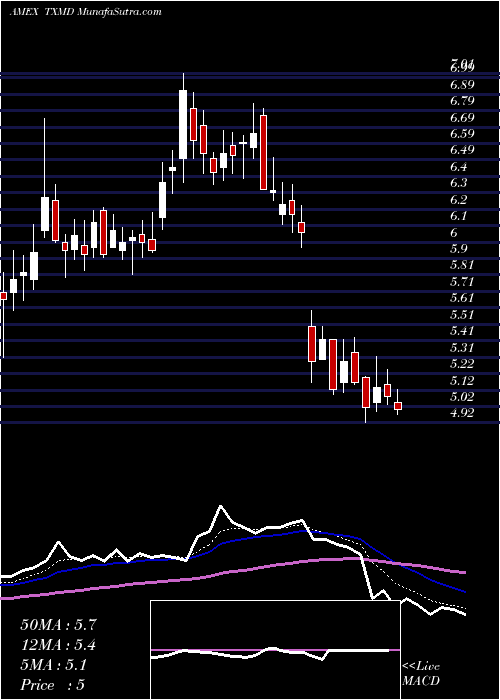
Task: Open the MACD inset chart panel
Action: (x=275, y=650)
